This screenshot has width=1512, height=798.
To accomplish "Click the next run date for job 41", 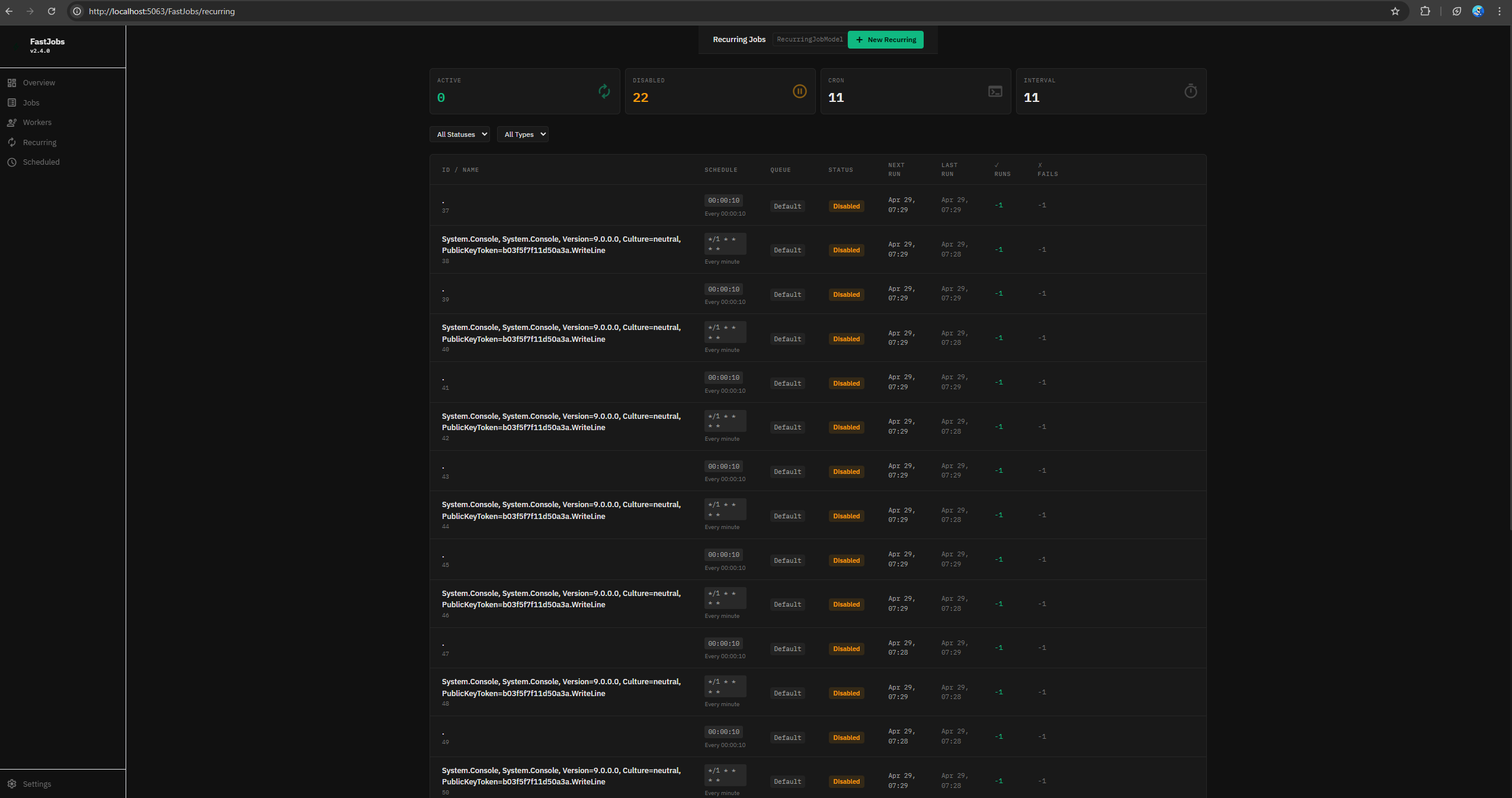I will [x=902, y=383].
